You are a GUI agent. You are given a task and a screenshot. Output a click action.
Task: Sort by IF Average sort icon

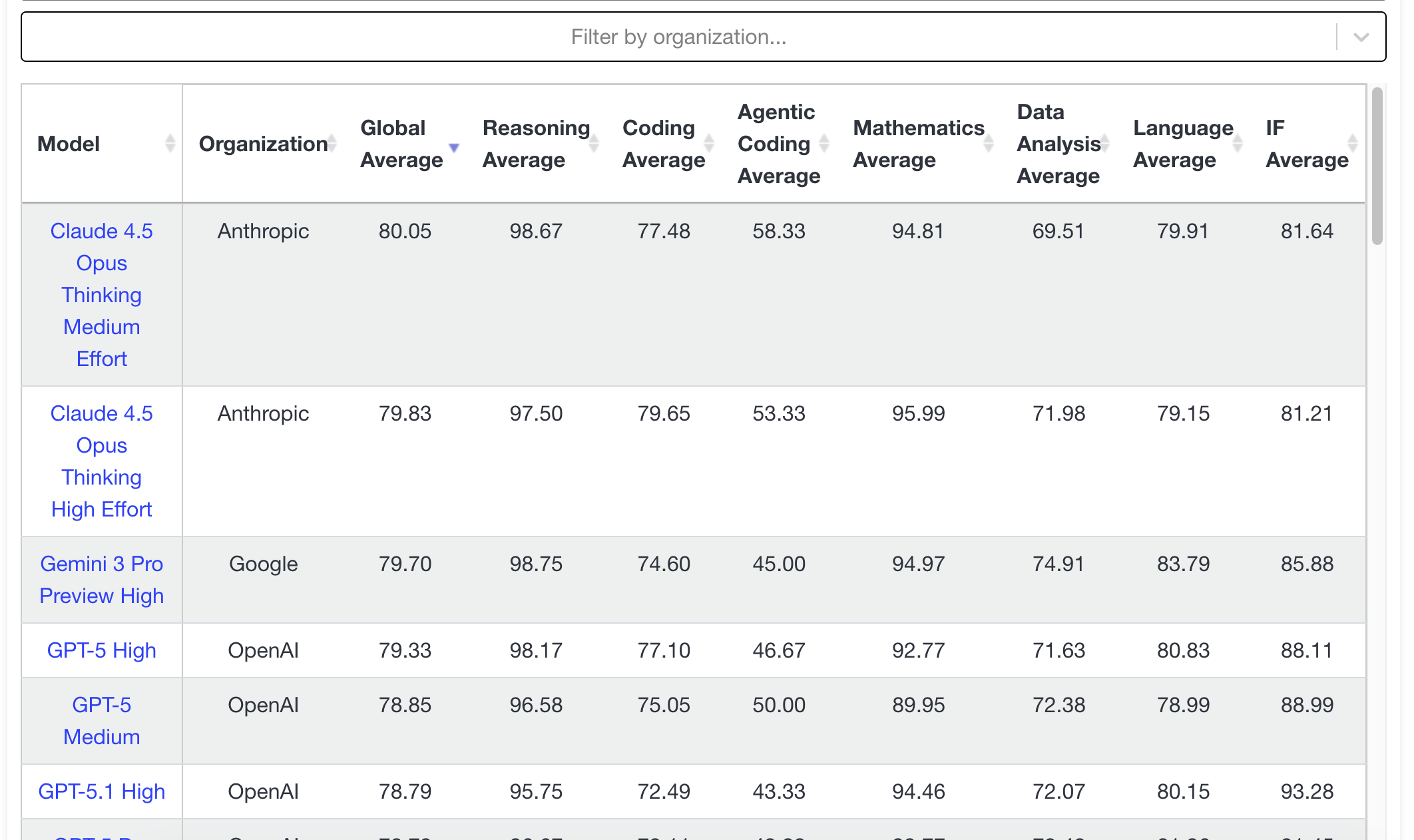[1352, 143]
